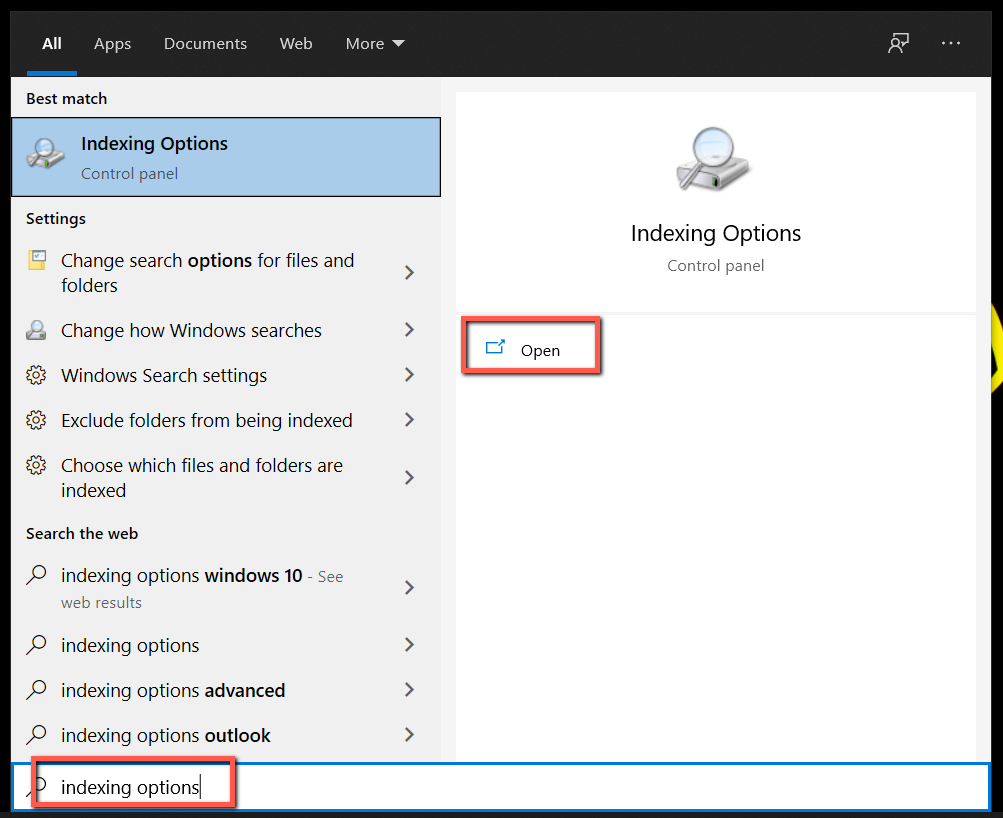This screenshot has width=1003, height=818.
Task: Expand arrow for the plain indexing options web suggestion
Action: coord(409,645)
